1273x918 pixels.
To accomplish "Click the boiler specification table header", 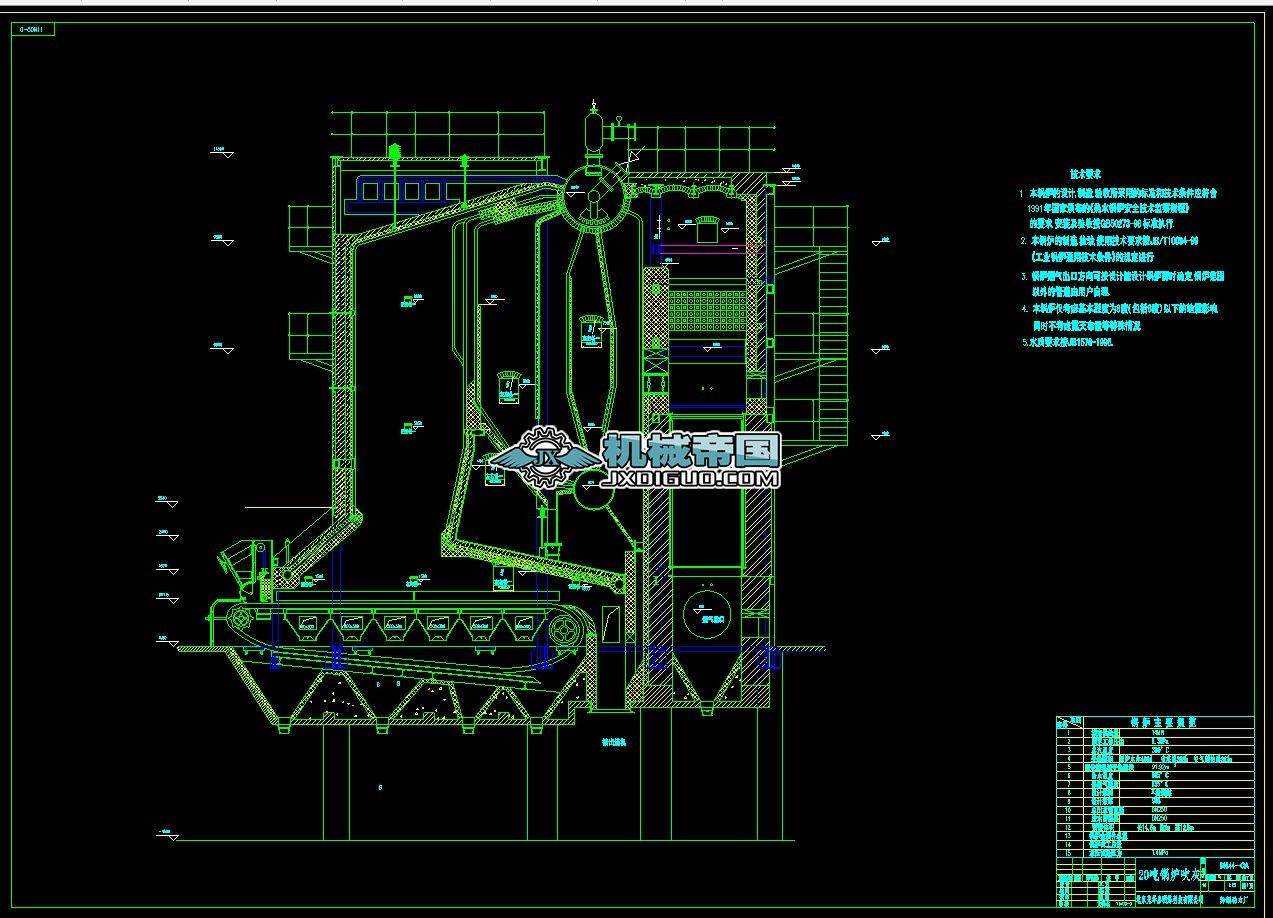I will (x=1155, y=721).
